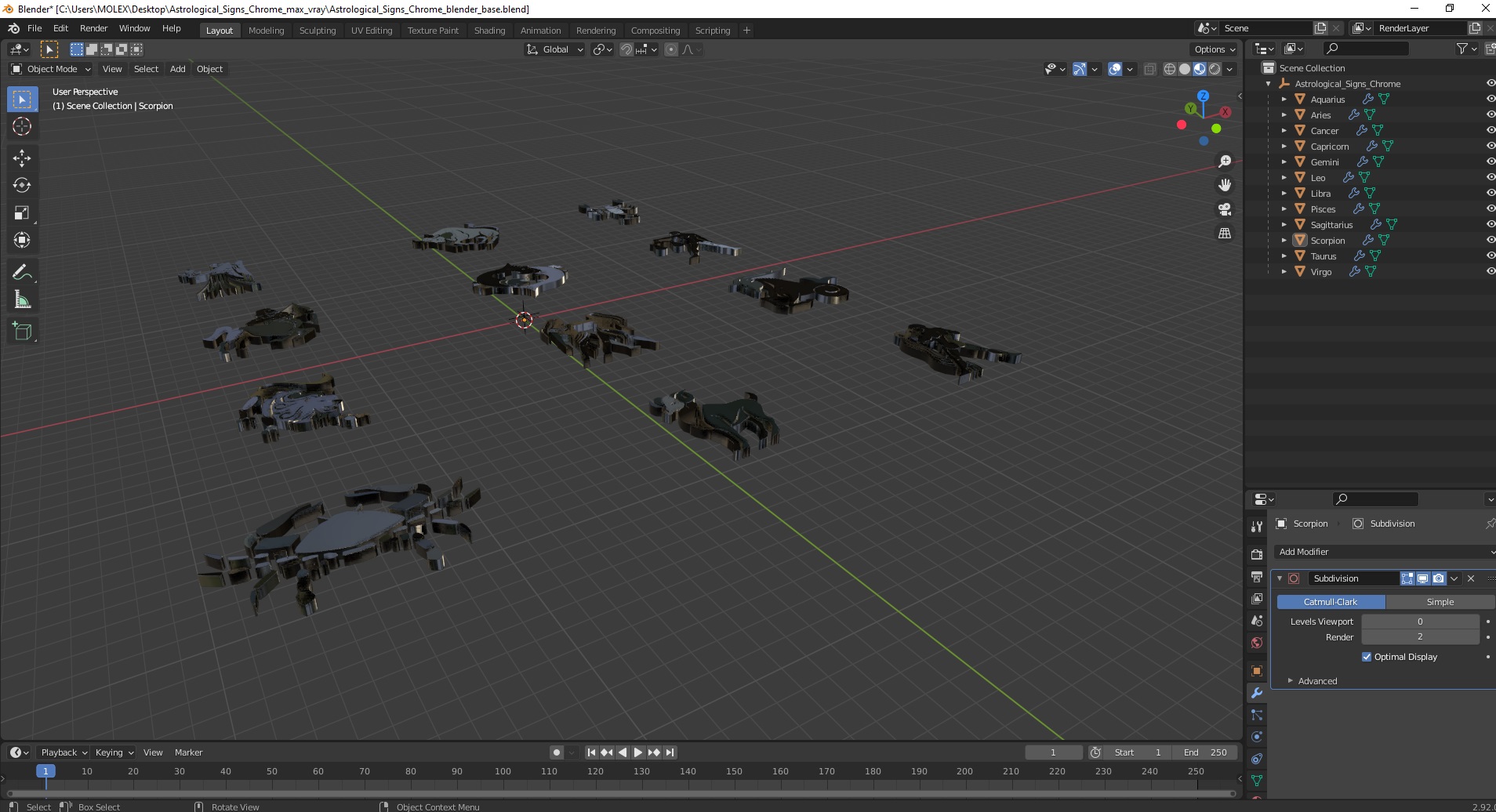1496x812 pixels.
Task: Select the Annotate tool
Action: tap(22, 273)
